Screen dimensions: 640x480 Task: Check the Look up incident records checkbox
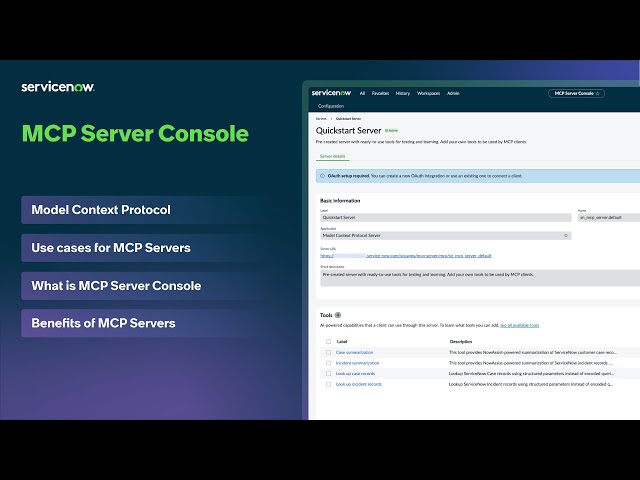tap(329, 384)
